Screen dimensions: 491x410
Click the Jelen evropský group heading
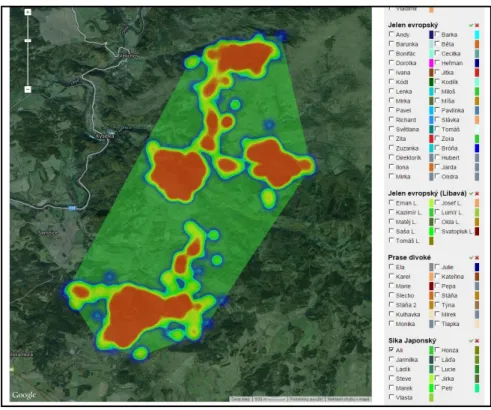coord(413,25)
